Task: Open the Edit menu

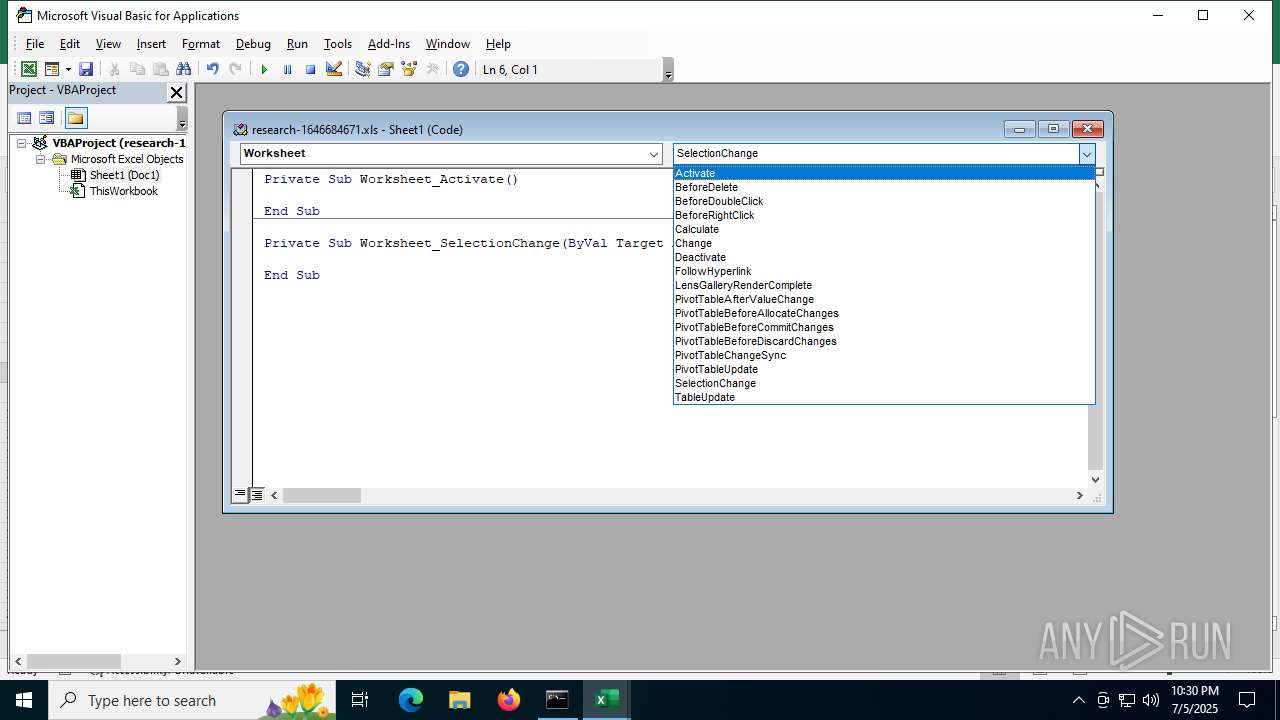Action: click(70, 44)
